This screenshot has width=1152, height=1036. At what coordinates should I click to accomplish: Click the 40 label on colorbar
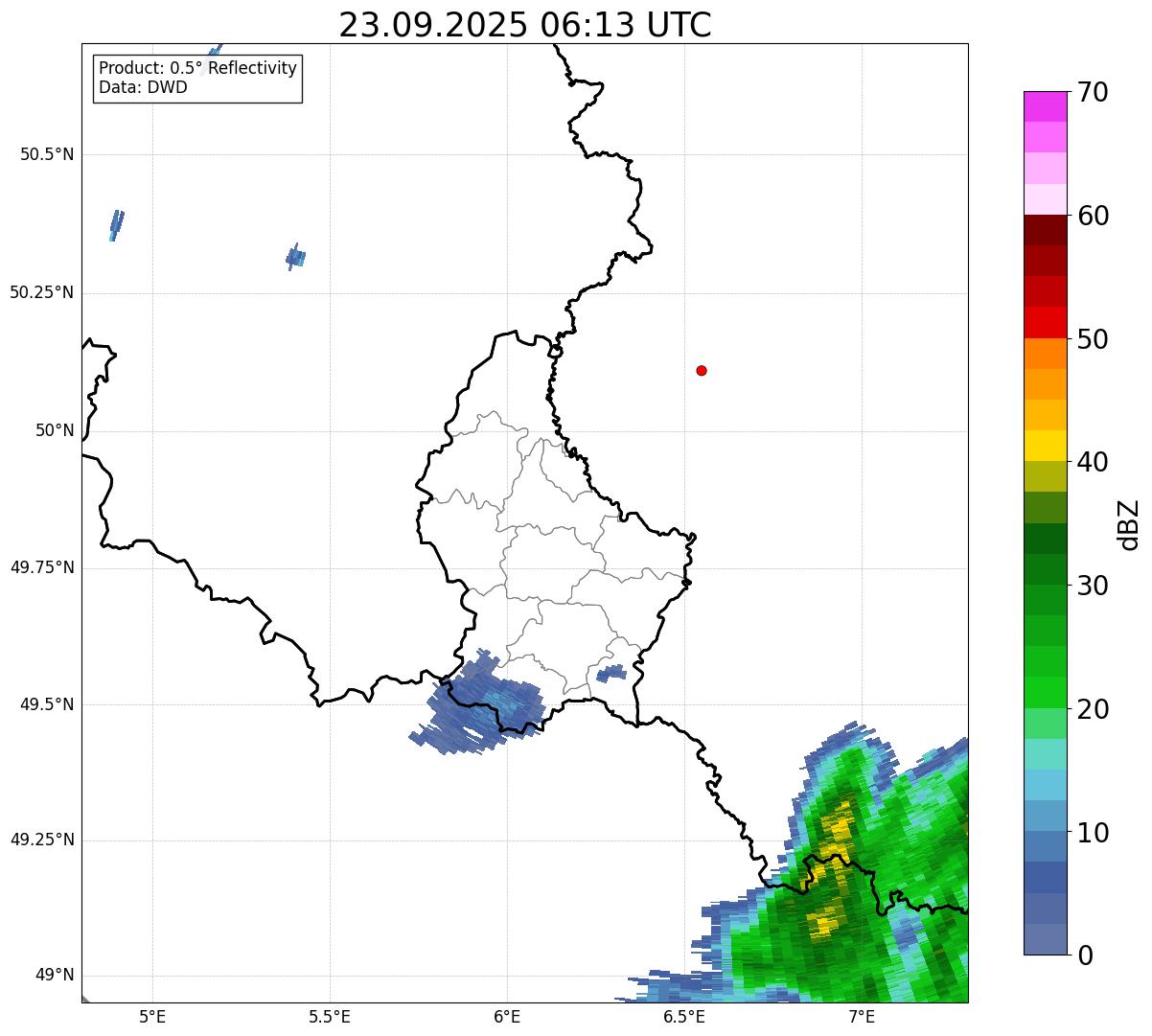coord(1094,462)
